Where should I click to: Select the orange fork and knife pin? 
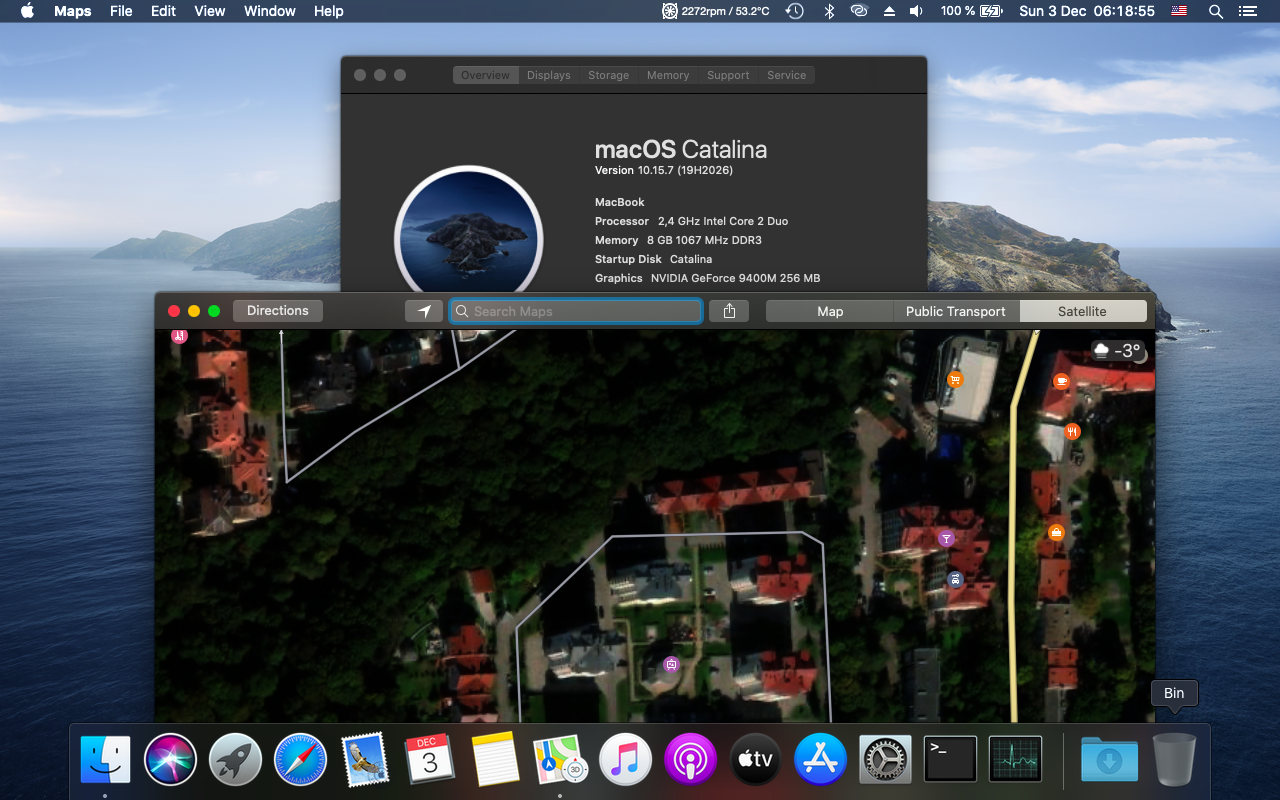pos(1072,432)
